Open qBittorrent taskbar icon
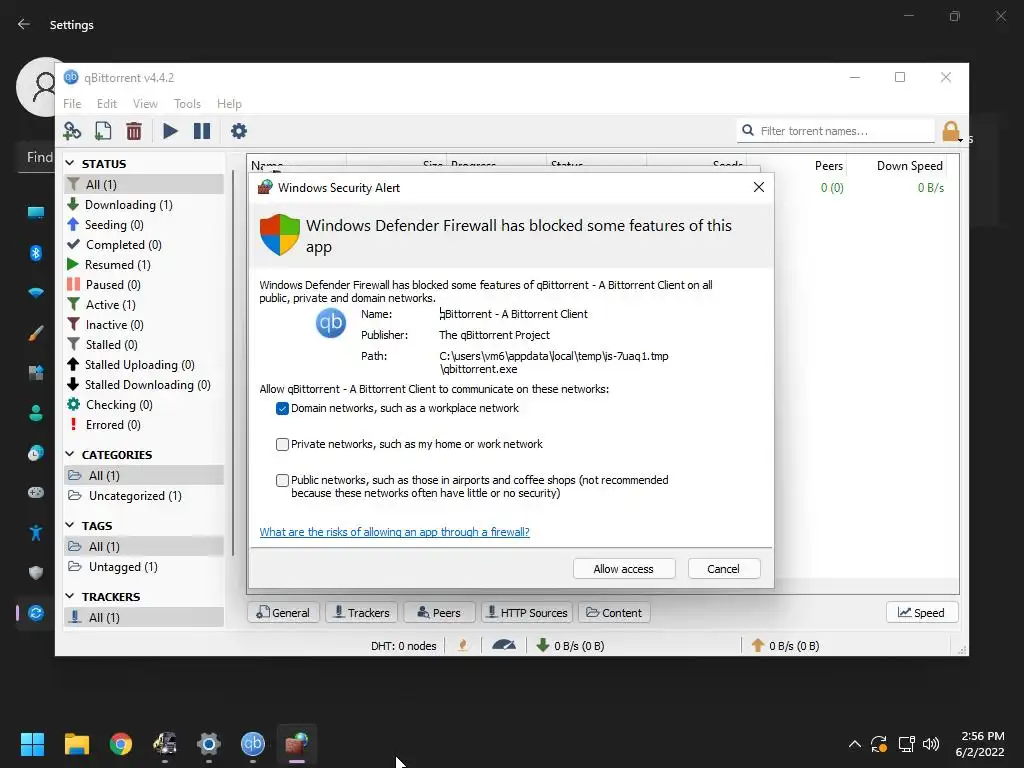The height and width of the screenshot is (768, 1024). point(253,744)
